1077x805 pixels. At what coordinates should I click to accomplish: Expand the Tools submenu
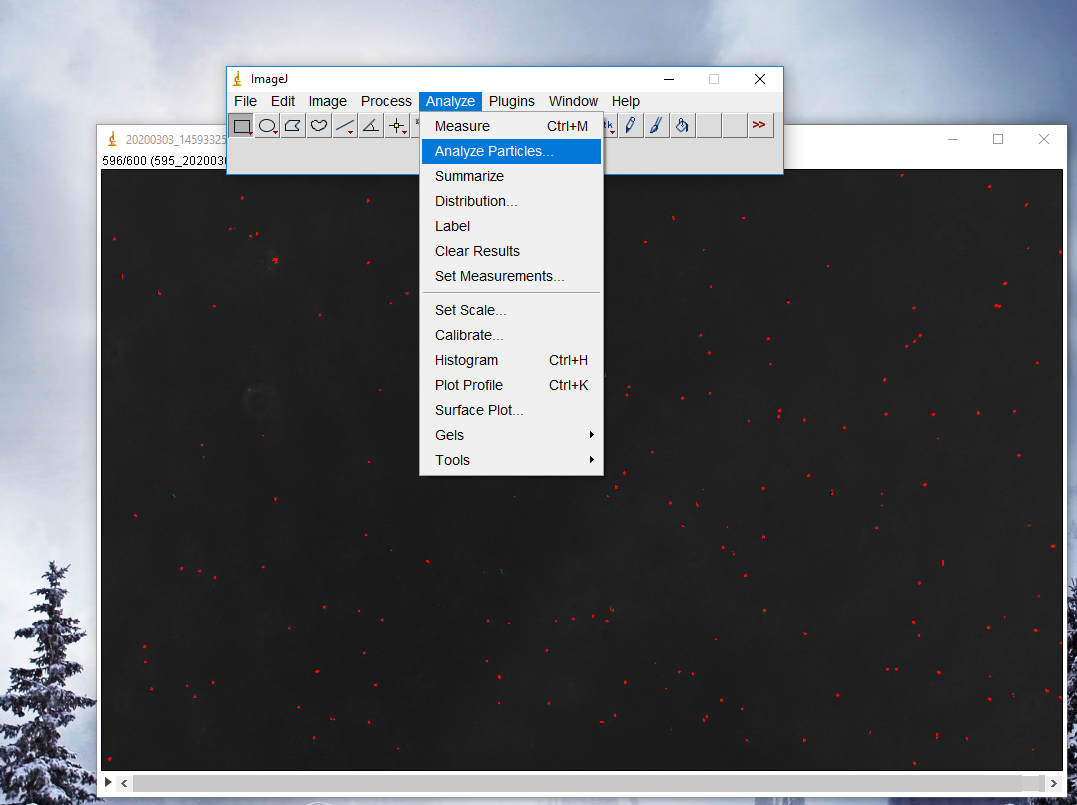[511, 460]
